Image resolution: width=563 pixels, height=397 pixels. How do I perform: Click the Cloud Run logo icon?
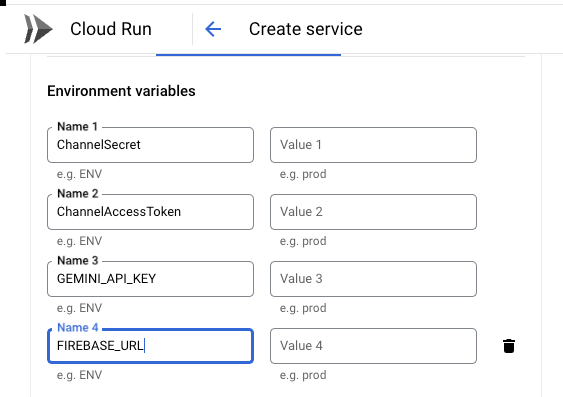click(38, 29)
